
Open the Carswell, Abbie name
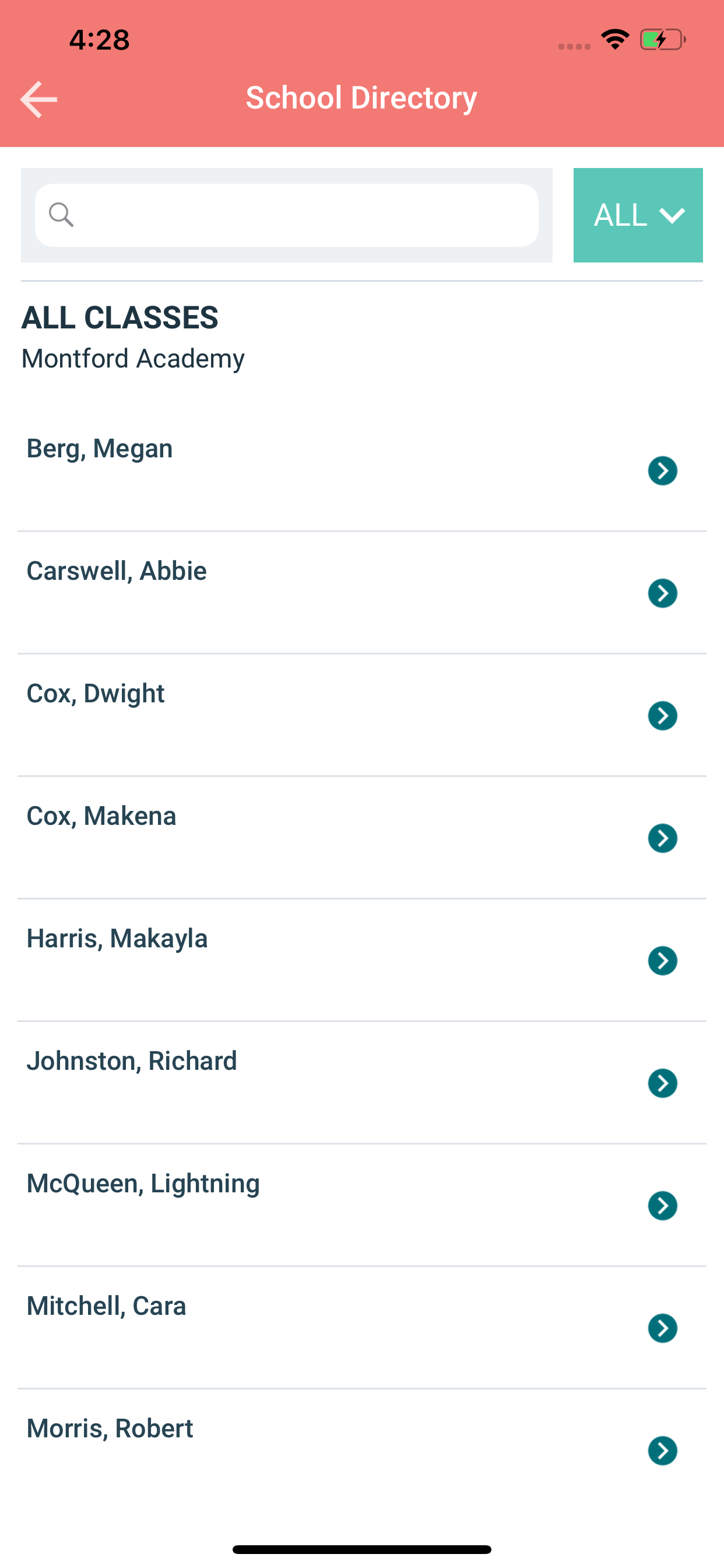pyautogui.click(x=117, y=571)
